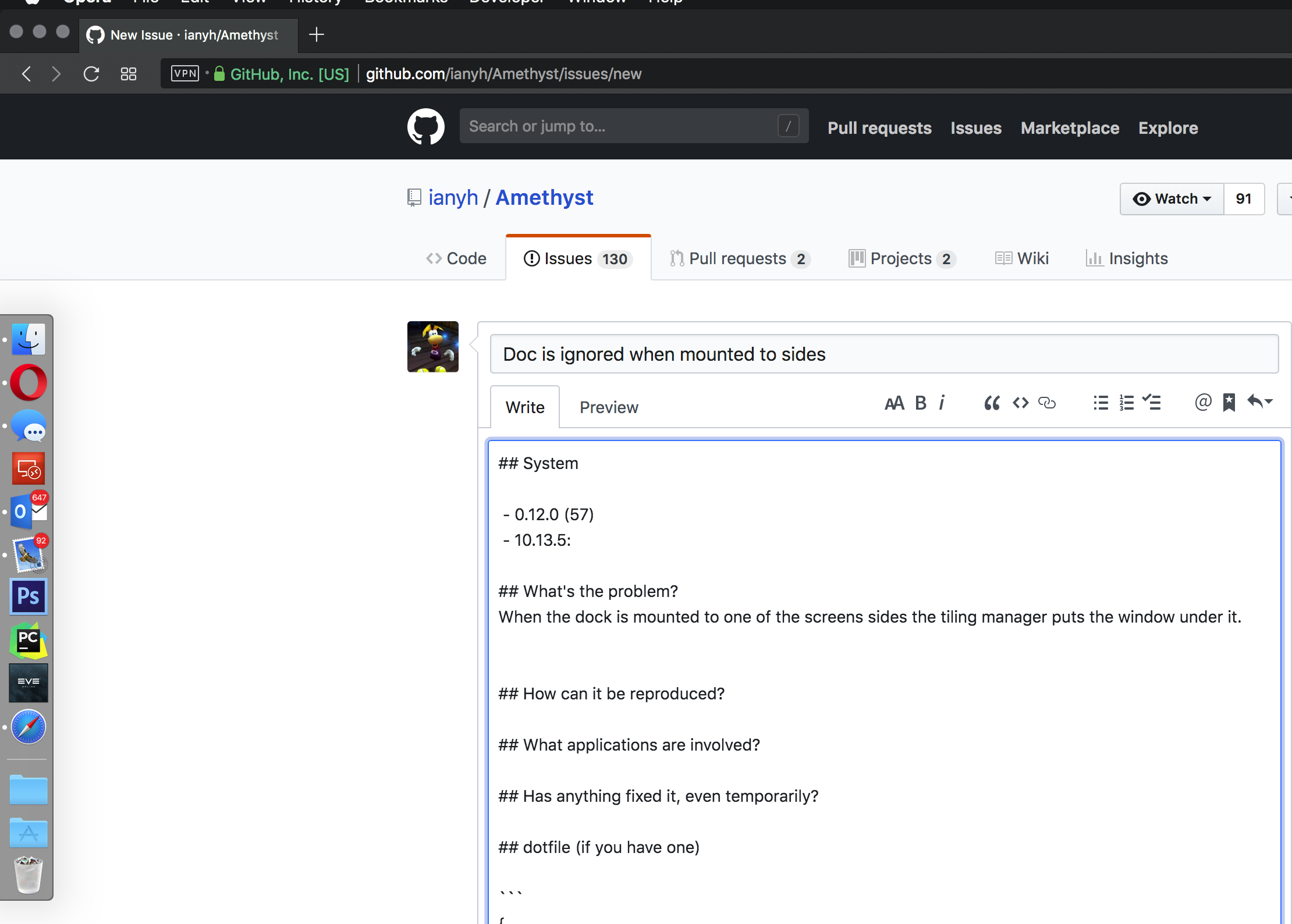Image resolution: width=1292 pixels, height=924 pixels.
Task: Insert a hyperlink in the issue body
Action: coord(1047,402)
